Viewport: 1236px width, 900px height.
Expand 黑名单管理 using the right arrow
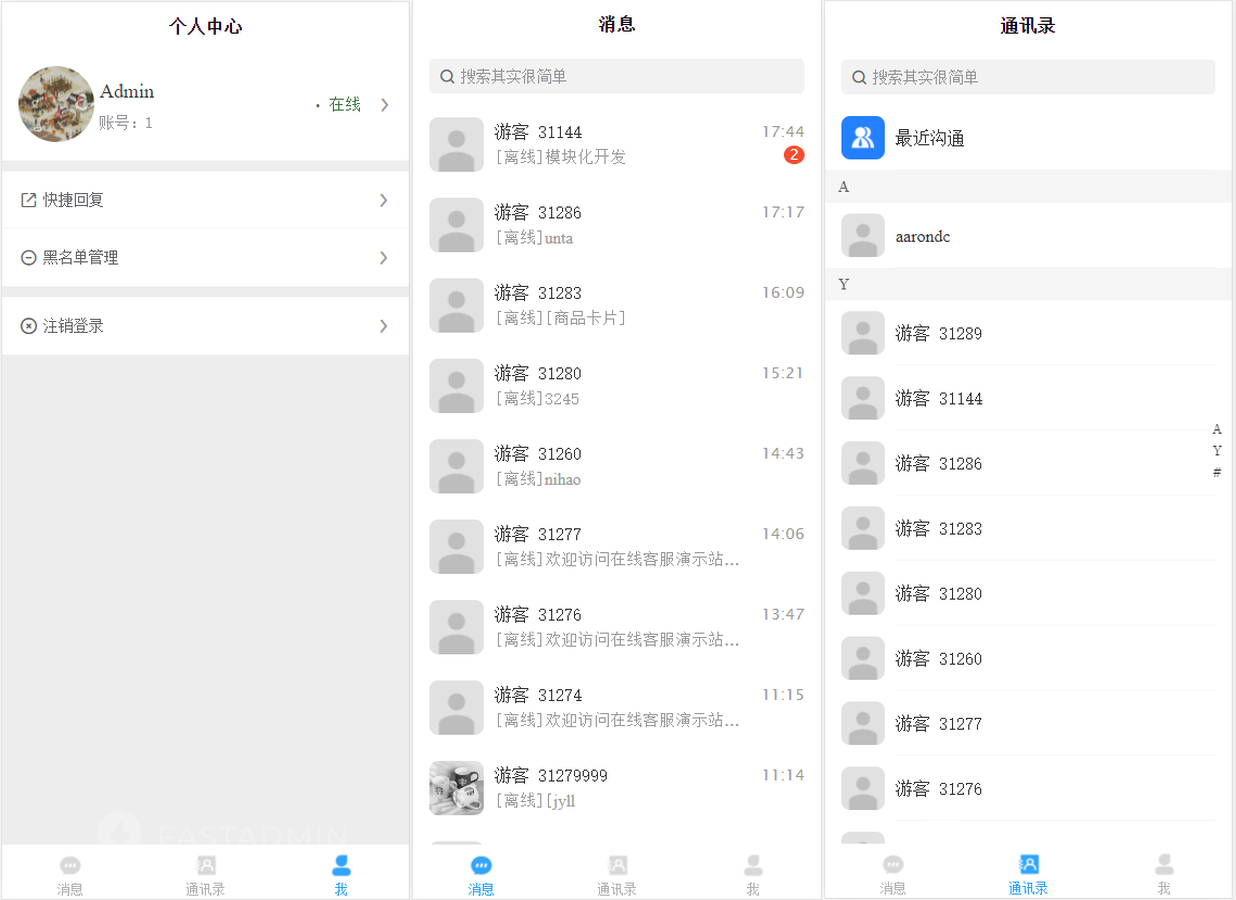383,257
